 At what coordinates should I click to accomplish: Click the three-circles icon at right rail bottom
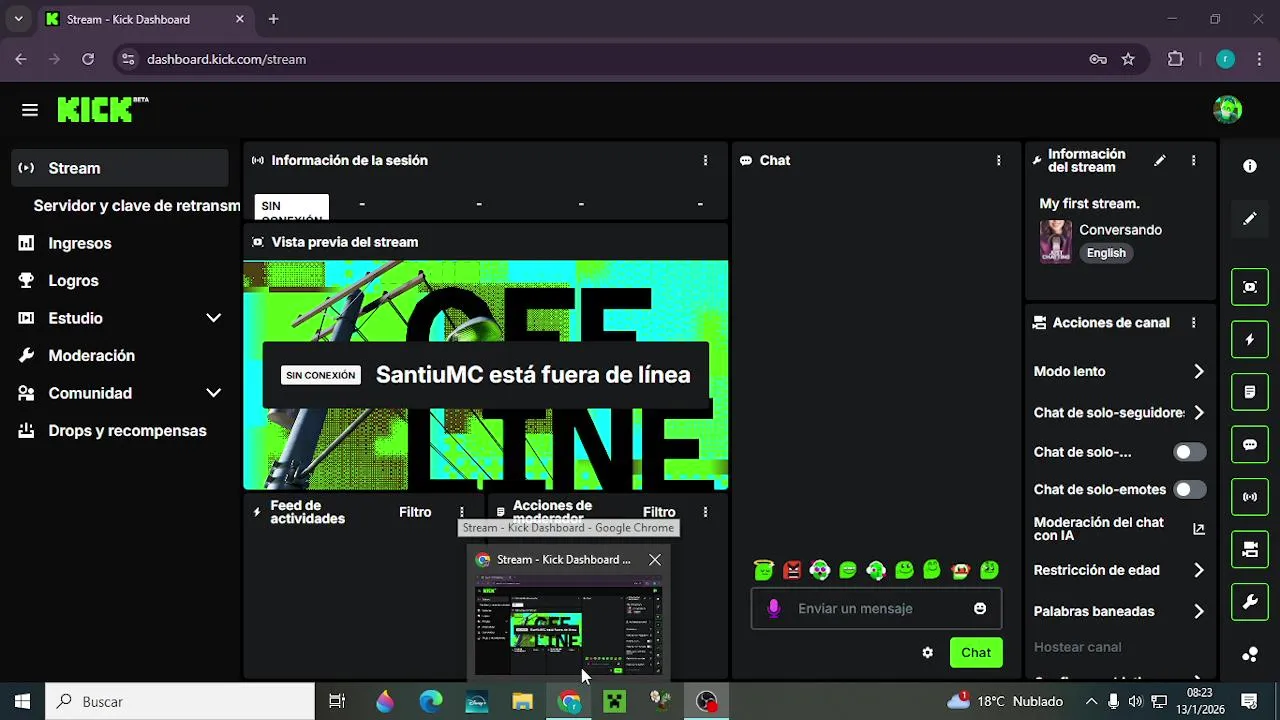click(1250, 655)
